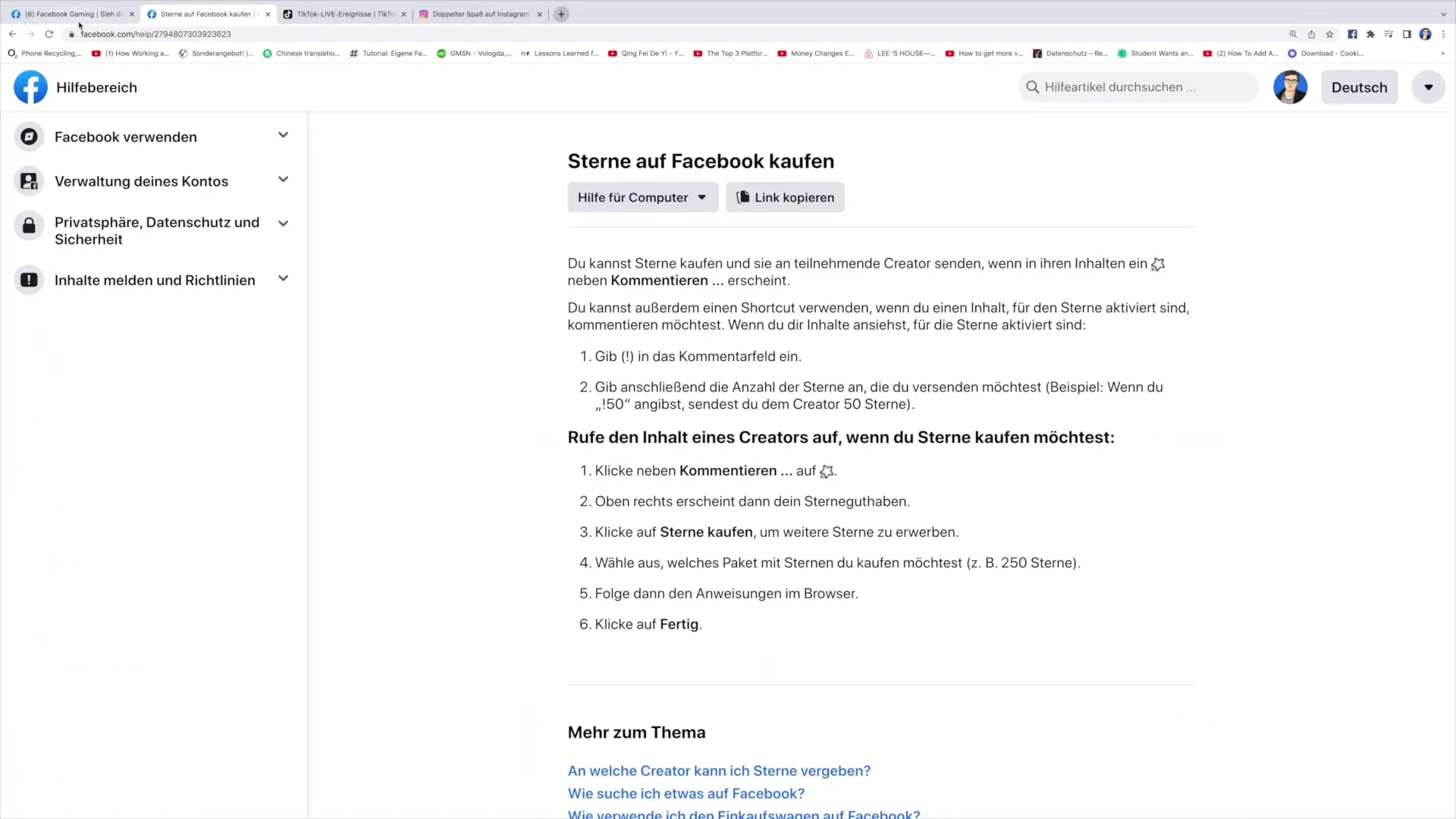Open the browser extensions puzzle icon

click(1370, 34)
